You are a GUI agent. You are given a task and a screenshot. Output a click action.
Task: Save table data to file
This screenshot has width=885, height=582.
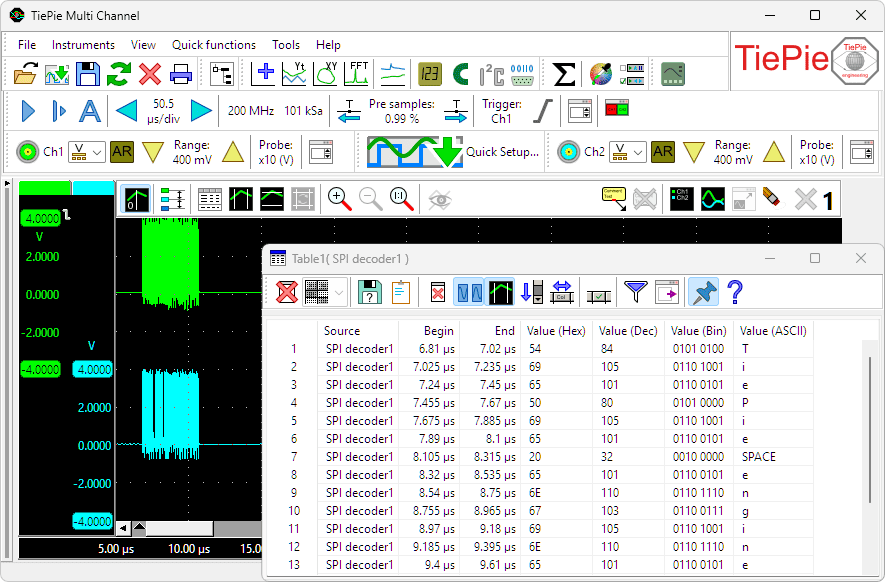click(370, 292)
